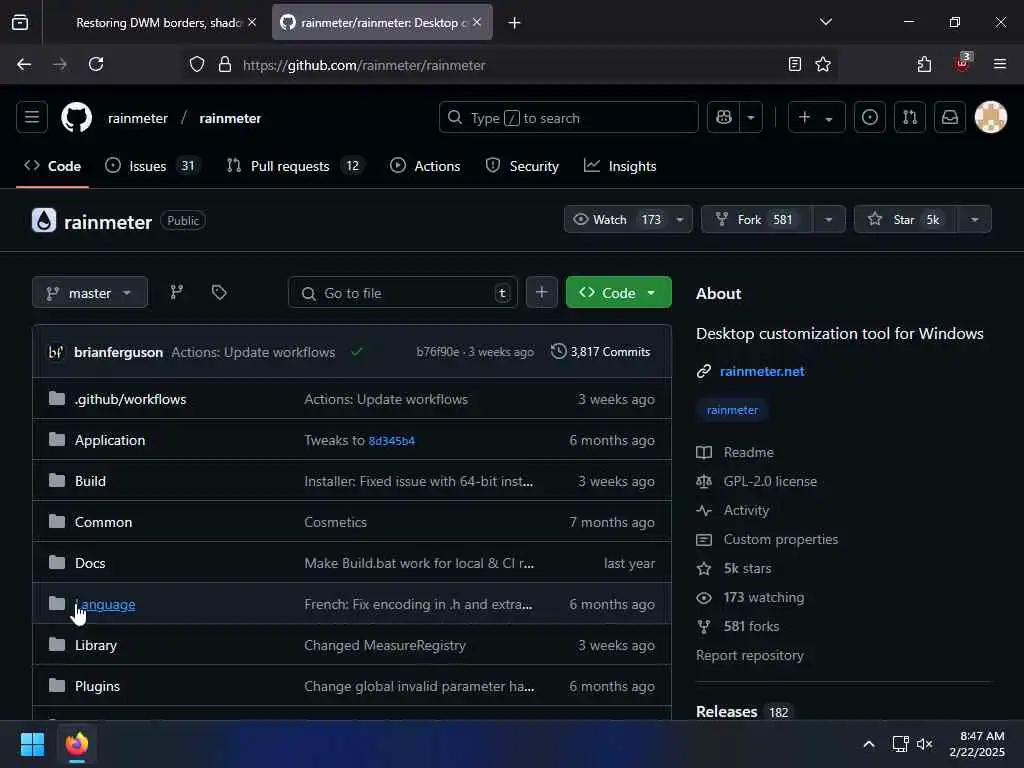Toggle Firefox reader view

point(795,64)
